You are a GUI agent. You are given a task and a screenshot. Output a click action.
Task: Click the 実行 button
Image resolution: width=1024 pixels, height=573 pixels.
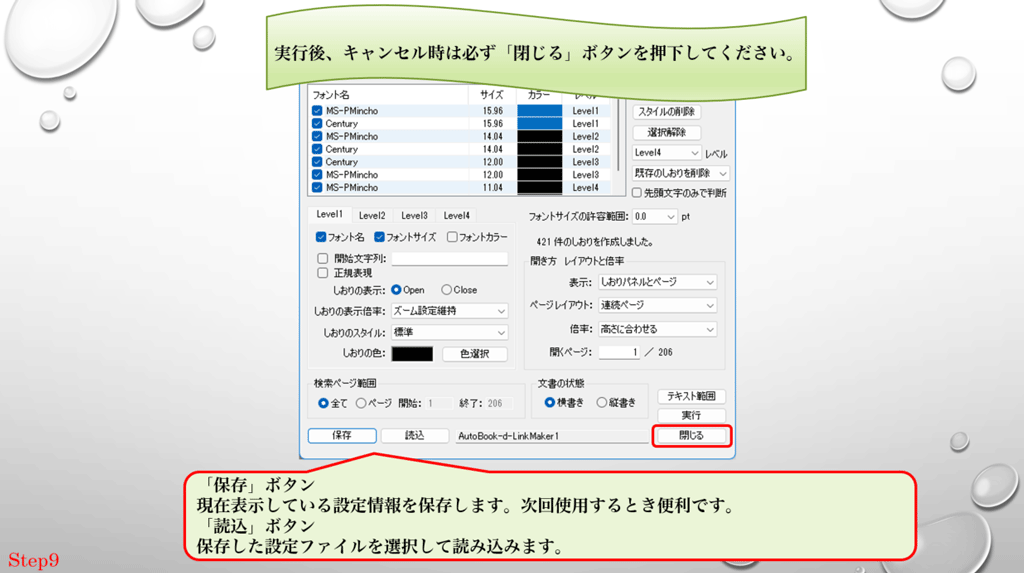click(690, 415)
